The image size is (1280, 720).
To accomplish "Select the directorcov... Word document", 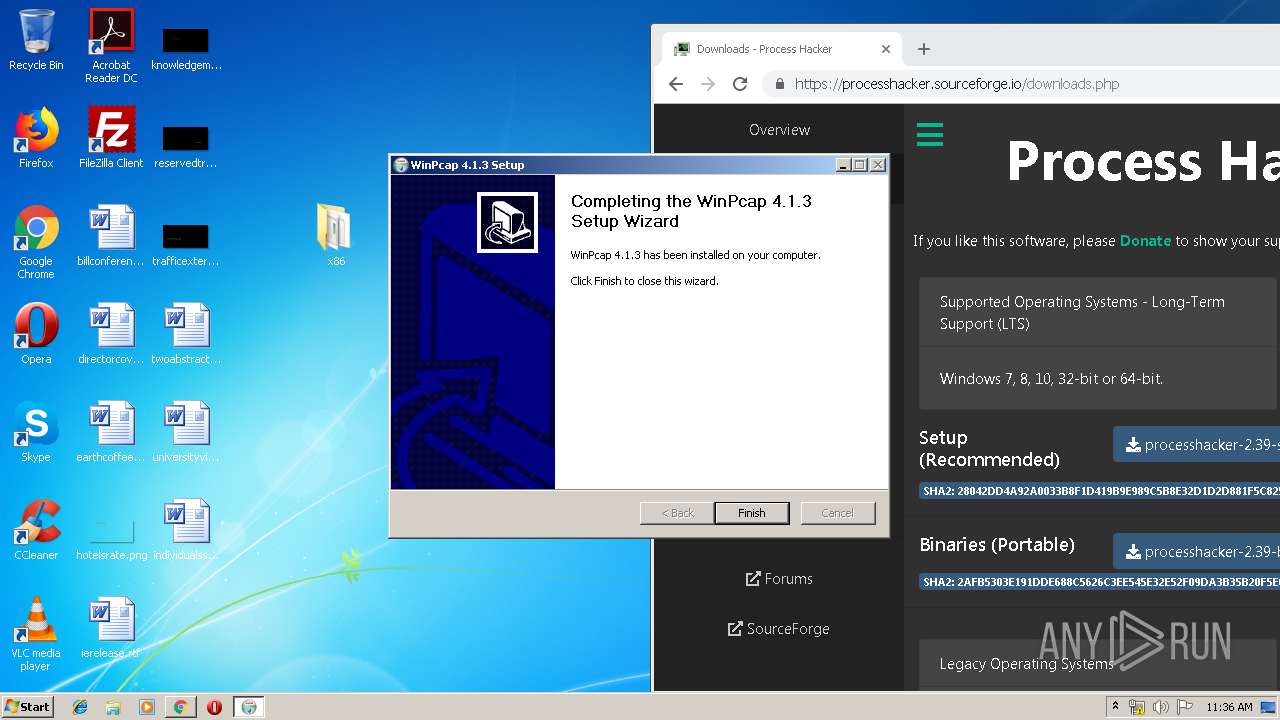I will [x=111, y=334].
